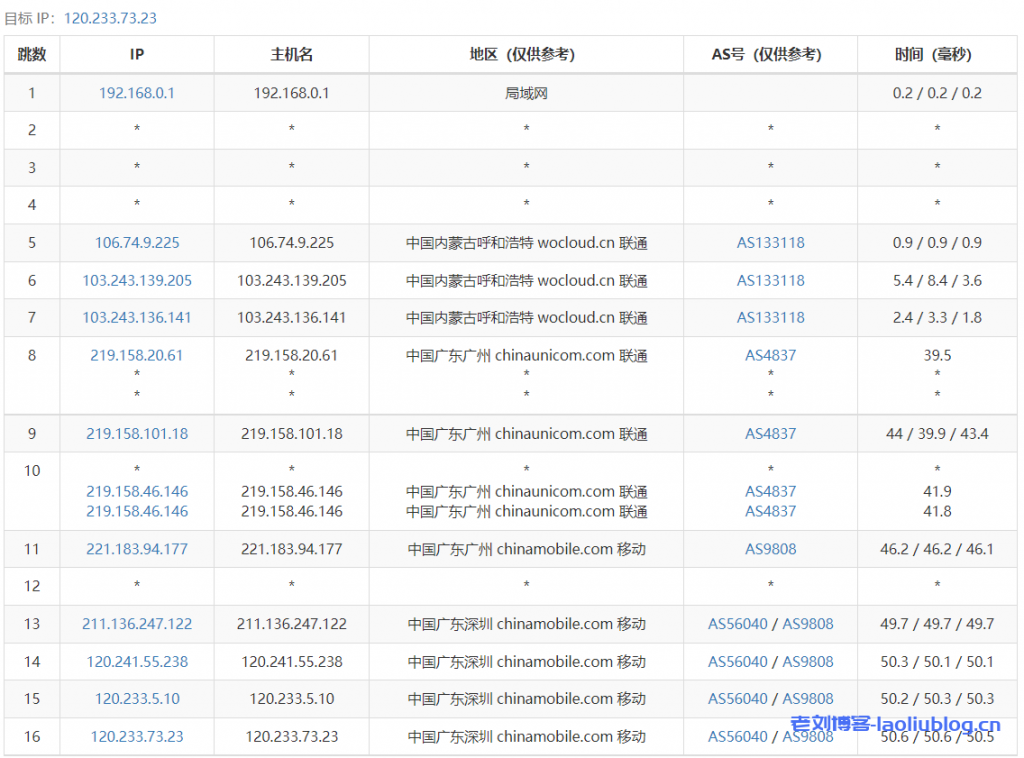Click AS133118 link in hop 5 row

(770, 242)
